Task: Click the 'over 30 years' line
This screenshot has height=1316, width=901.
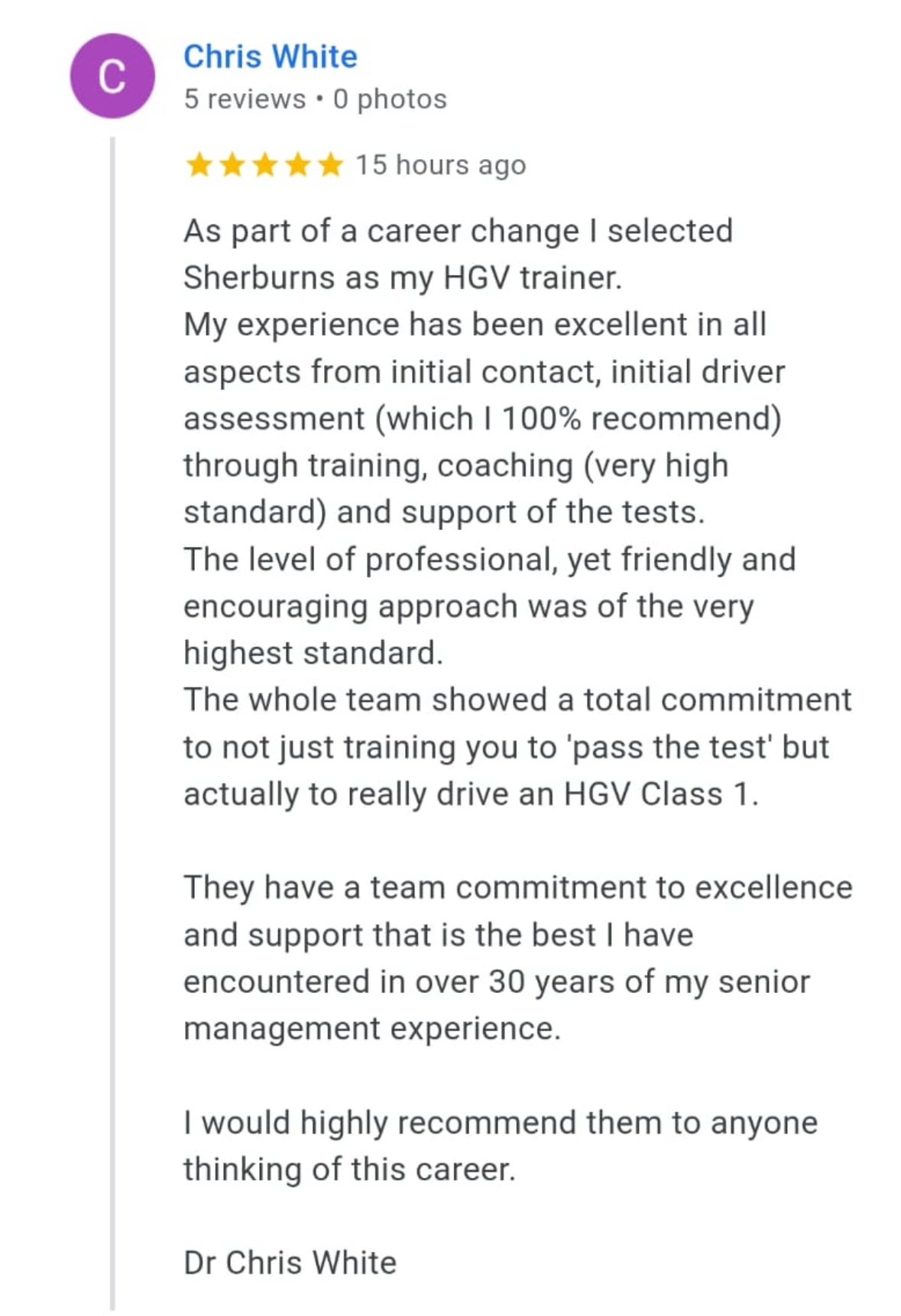Action: point(497,982)
